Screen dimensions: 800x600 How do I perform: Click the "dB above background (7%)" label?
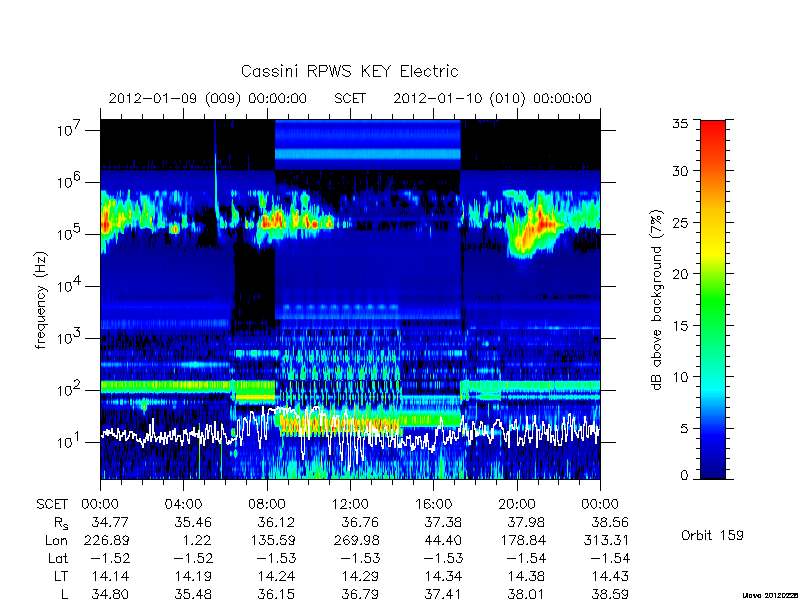657,300
